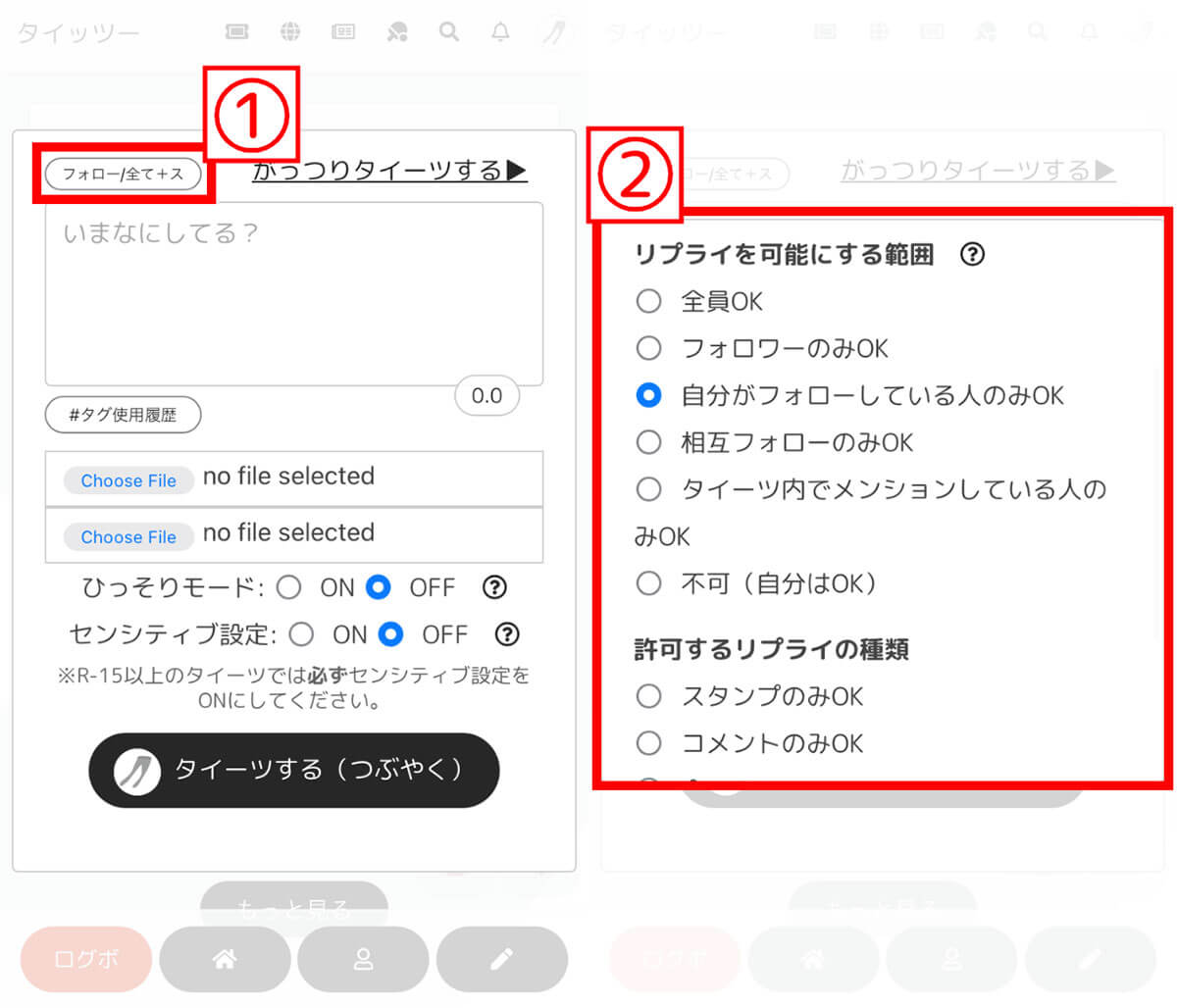
Task: Click the newspaper icon in left header
Action: (x=343, y=32)
